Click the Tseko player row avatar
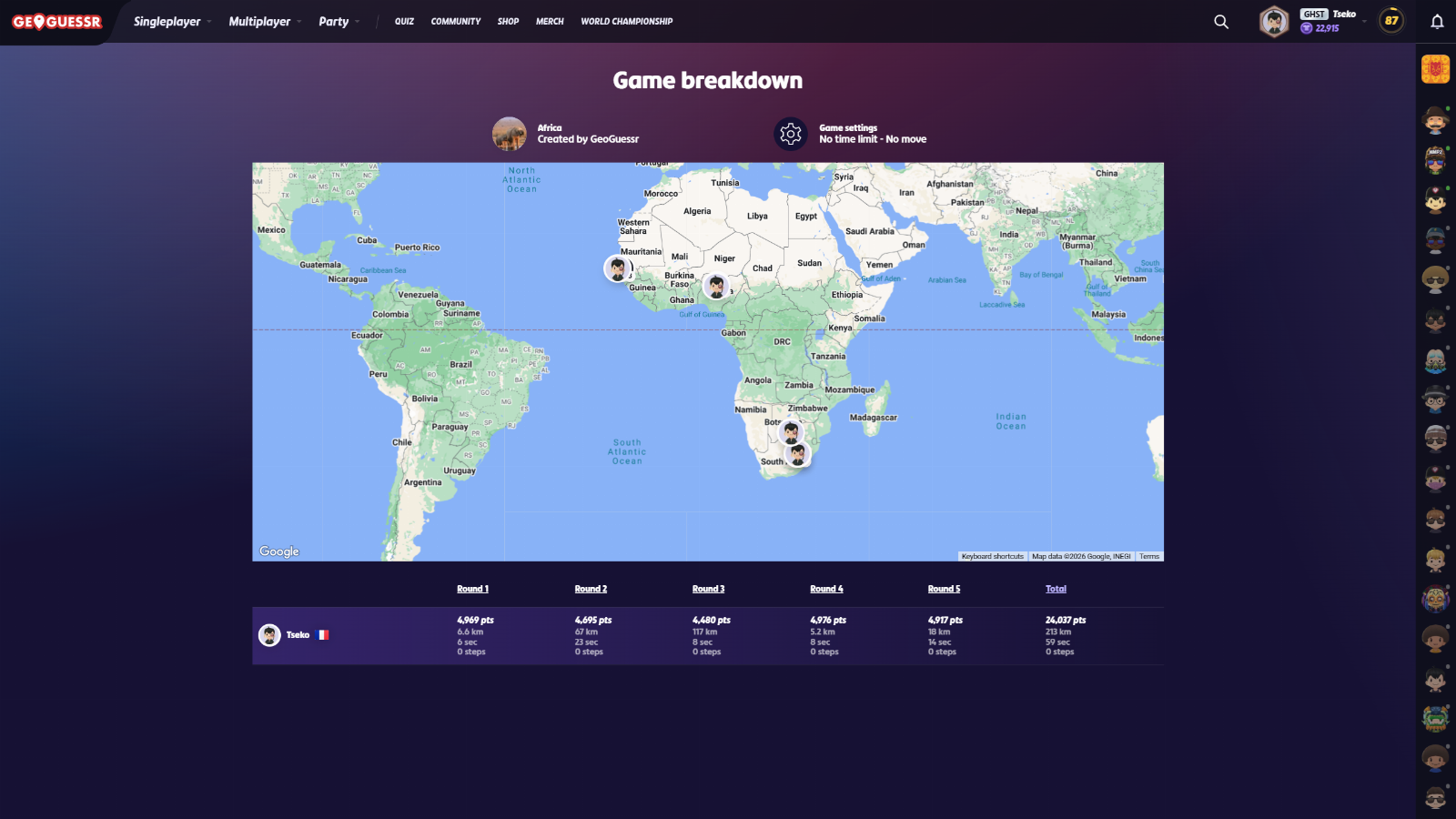This screenshot has height=819, width=1456. coord(269,635)
